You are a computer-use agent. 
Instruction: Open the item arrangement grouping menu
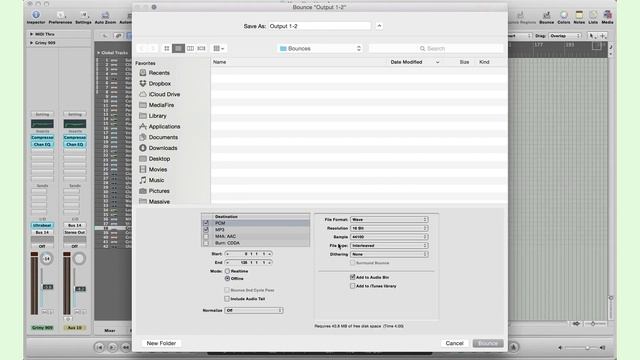[x=219, y=49]
